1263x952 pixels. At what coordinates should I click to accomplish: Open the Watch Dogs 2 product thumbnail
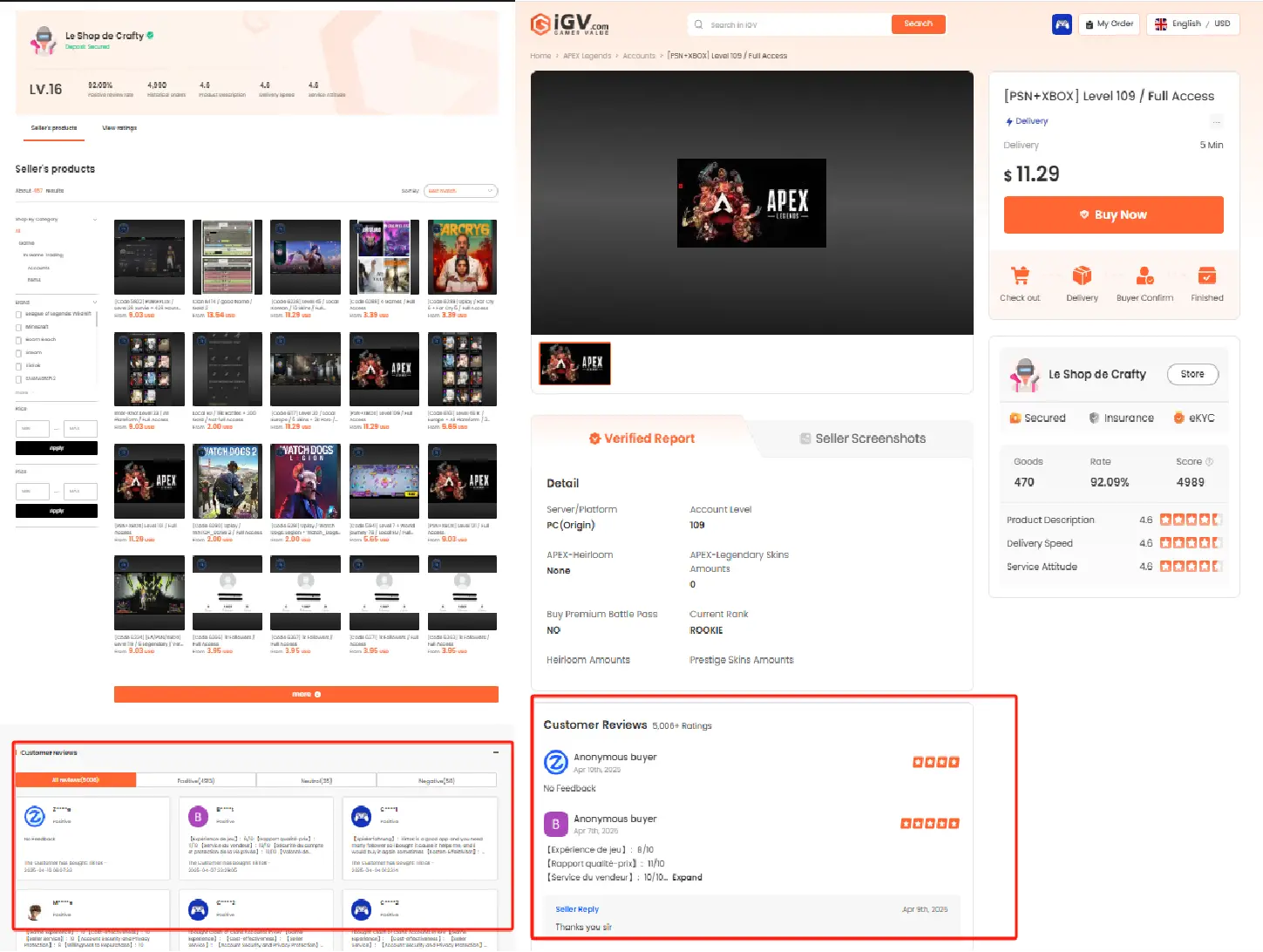click(227, 481)
